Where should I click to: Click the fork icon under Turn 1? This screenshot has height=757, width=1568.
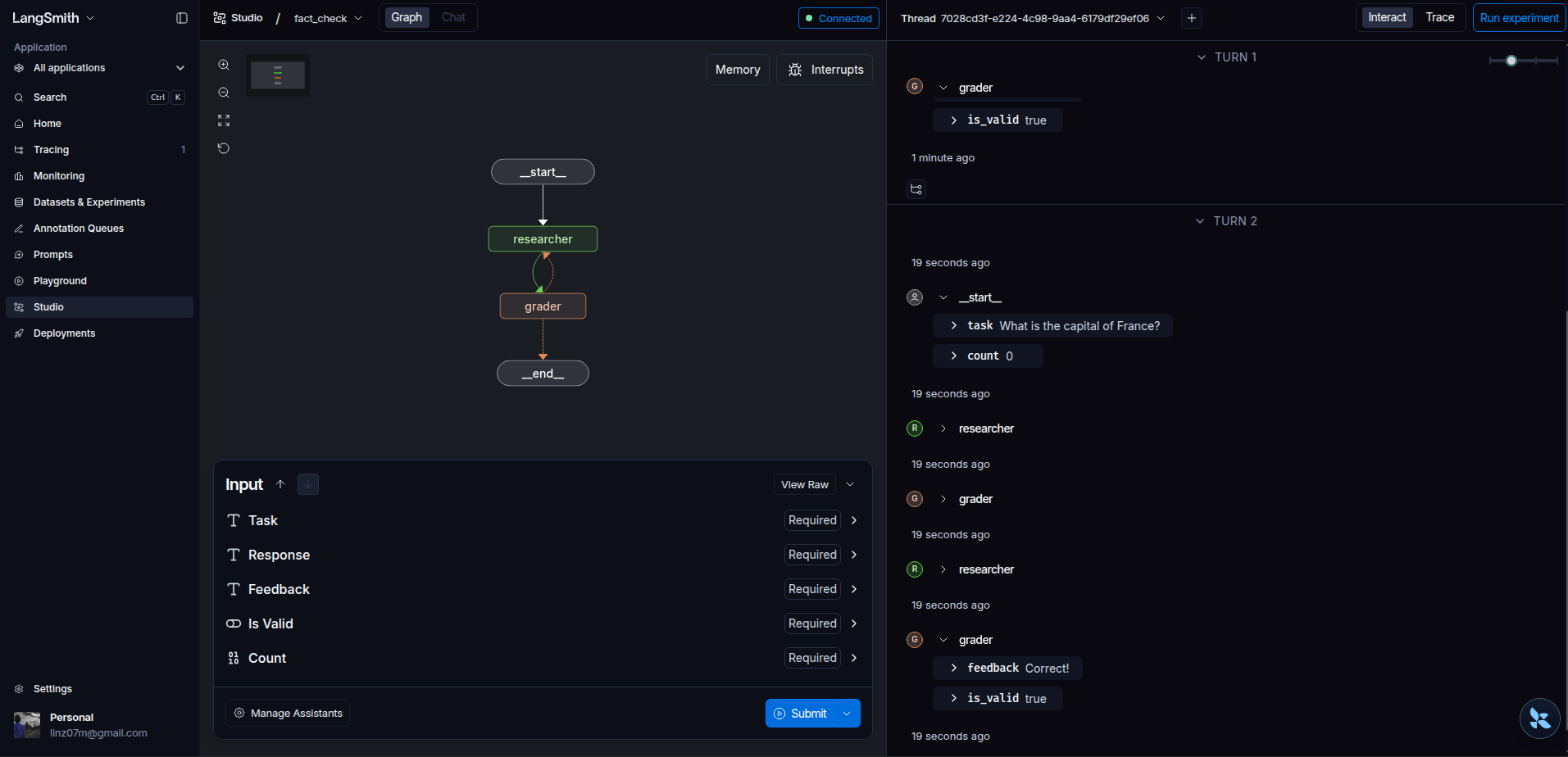[x=916, y=189]
